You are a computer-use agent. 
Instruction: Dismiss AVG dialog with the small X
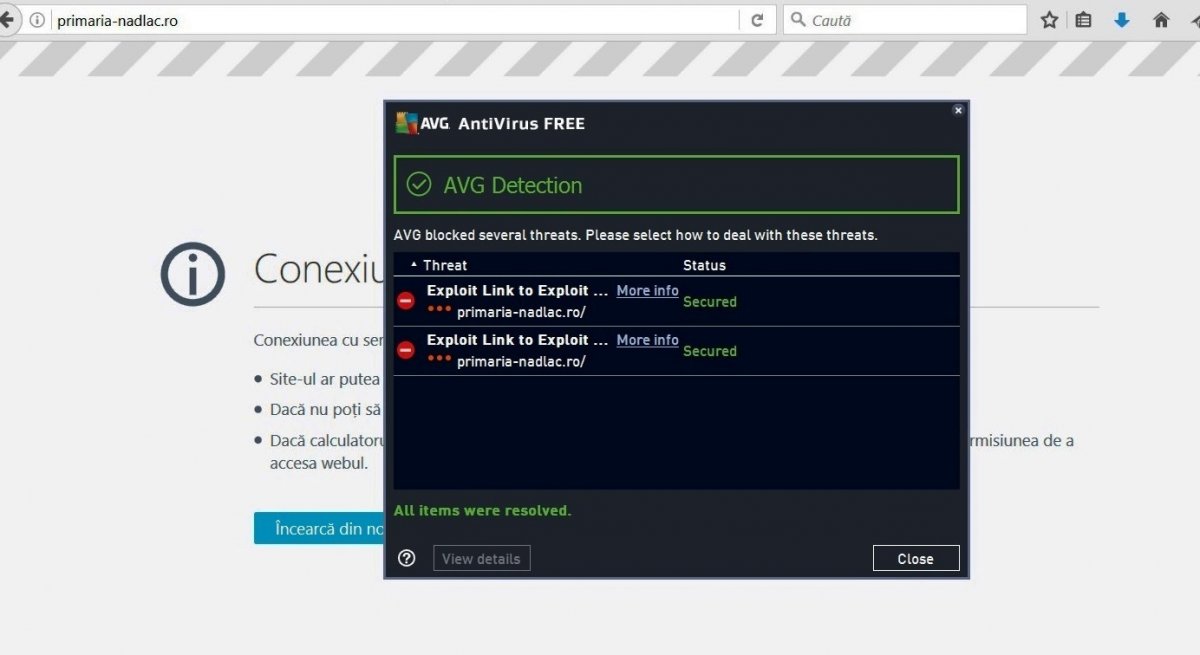[x=958, y=111]
